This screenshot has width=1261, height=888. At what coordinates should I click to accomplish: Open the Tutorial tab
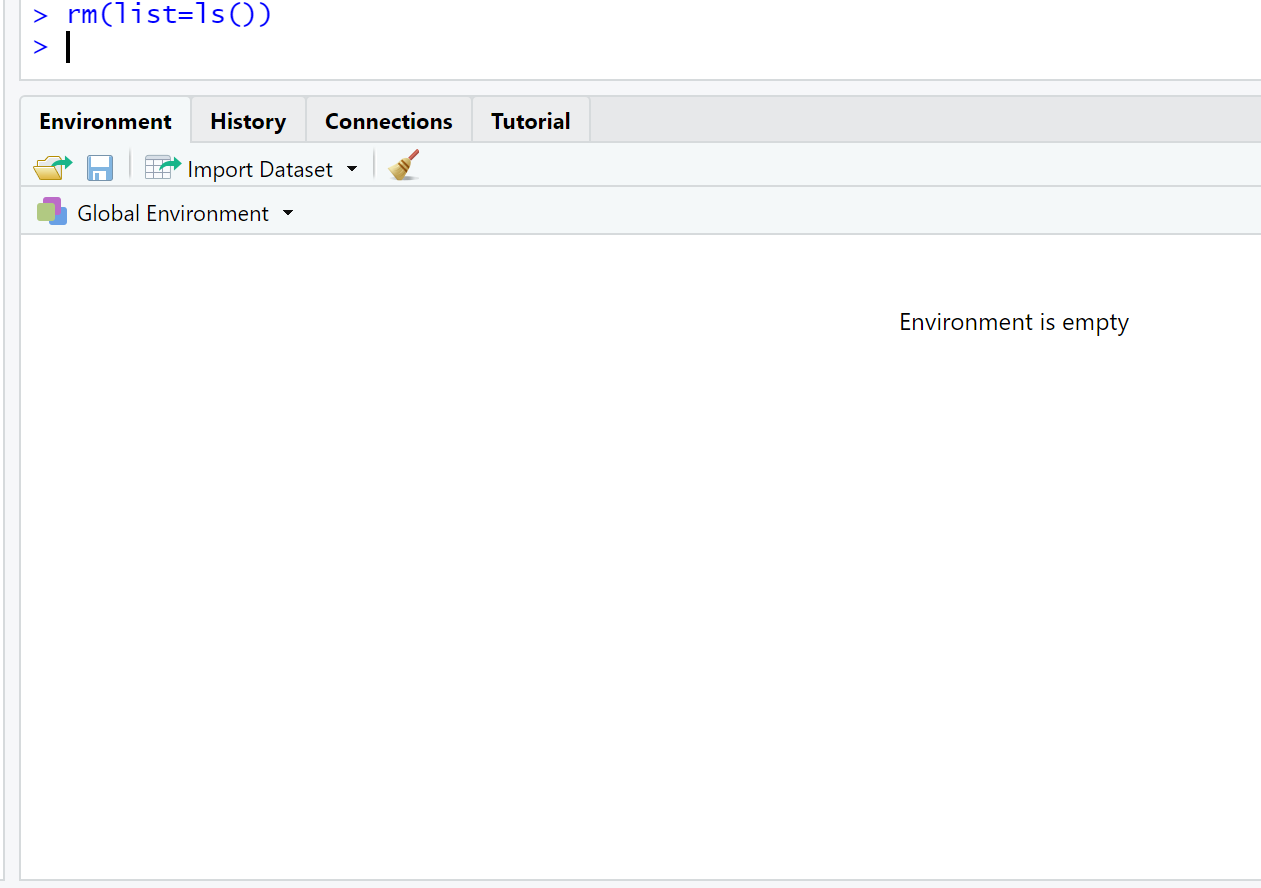(531, 121)
